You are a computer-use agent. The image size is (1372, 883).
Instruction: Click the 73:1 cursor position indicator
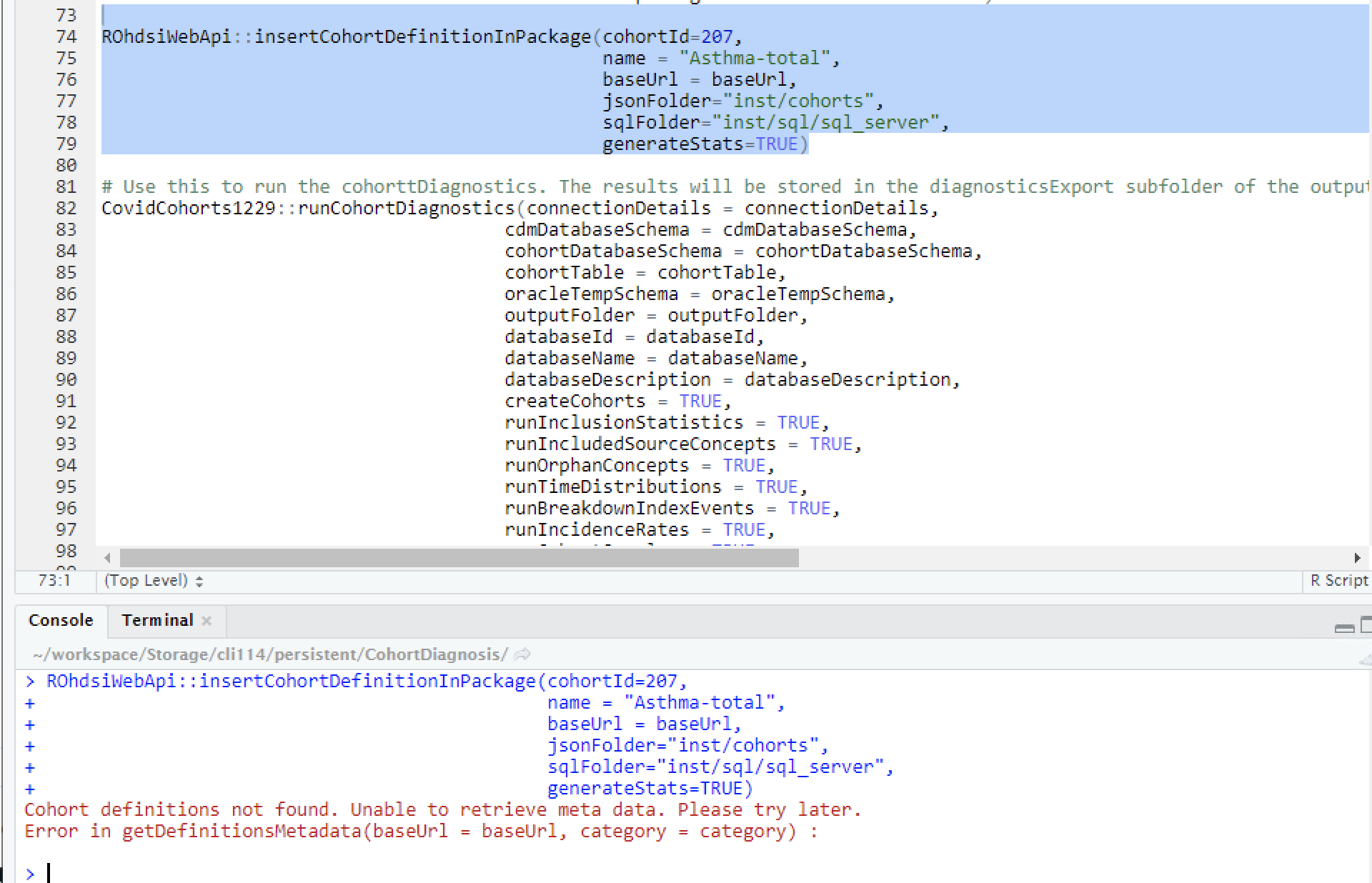(52, 581)
